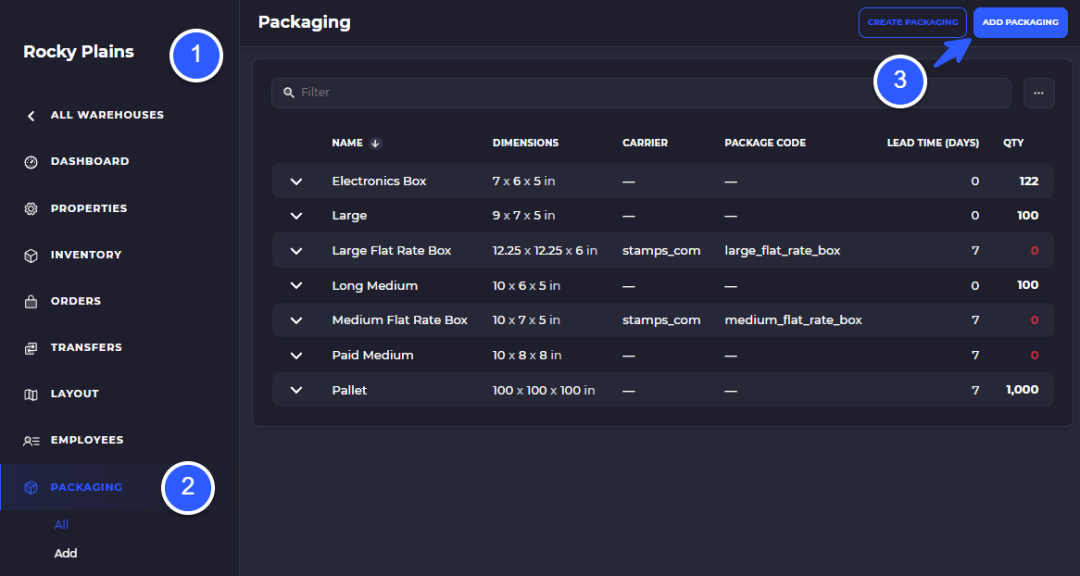Click the 1,000 quantity for Pallet

tap(1022, 390)
